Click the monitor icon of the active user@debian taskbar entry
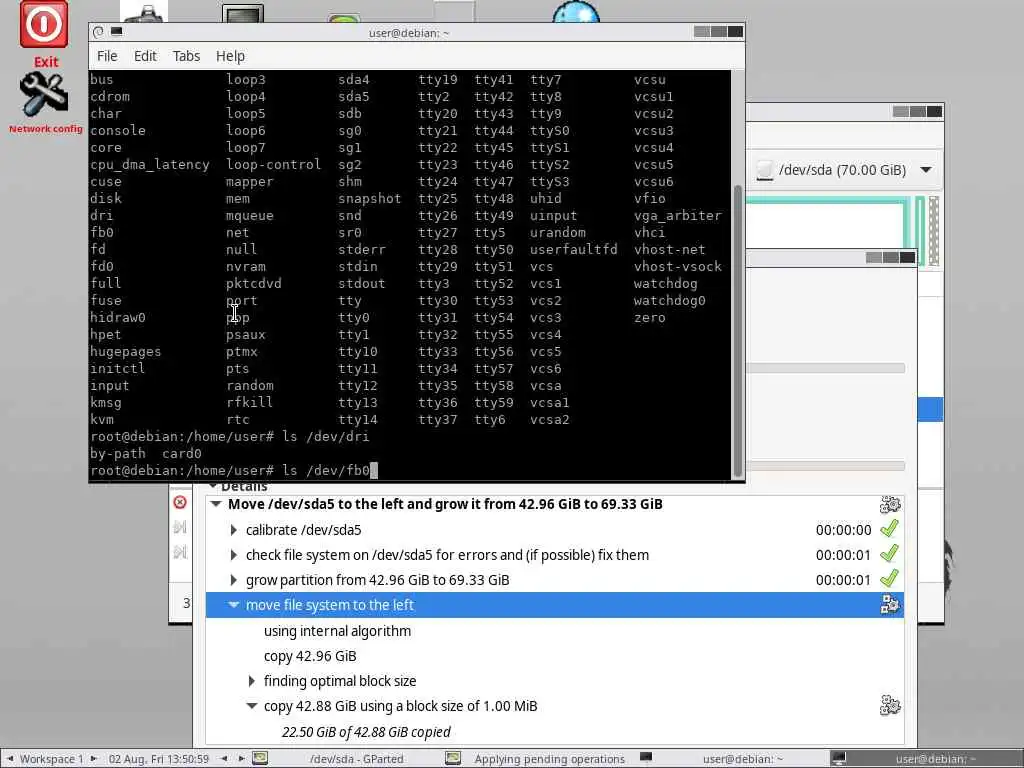 click(838, 758)
